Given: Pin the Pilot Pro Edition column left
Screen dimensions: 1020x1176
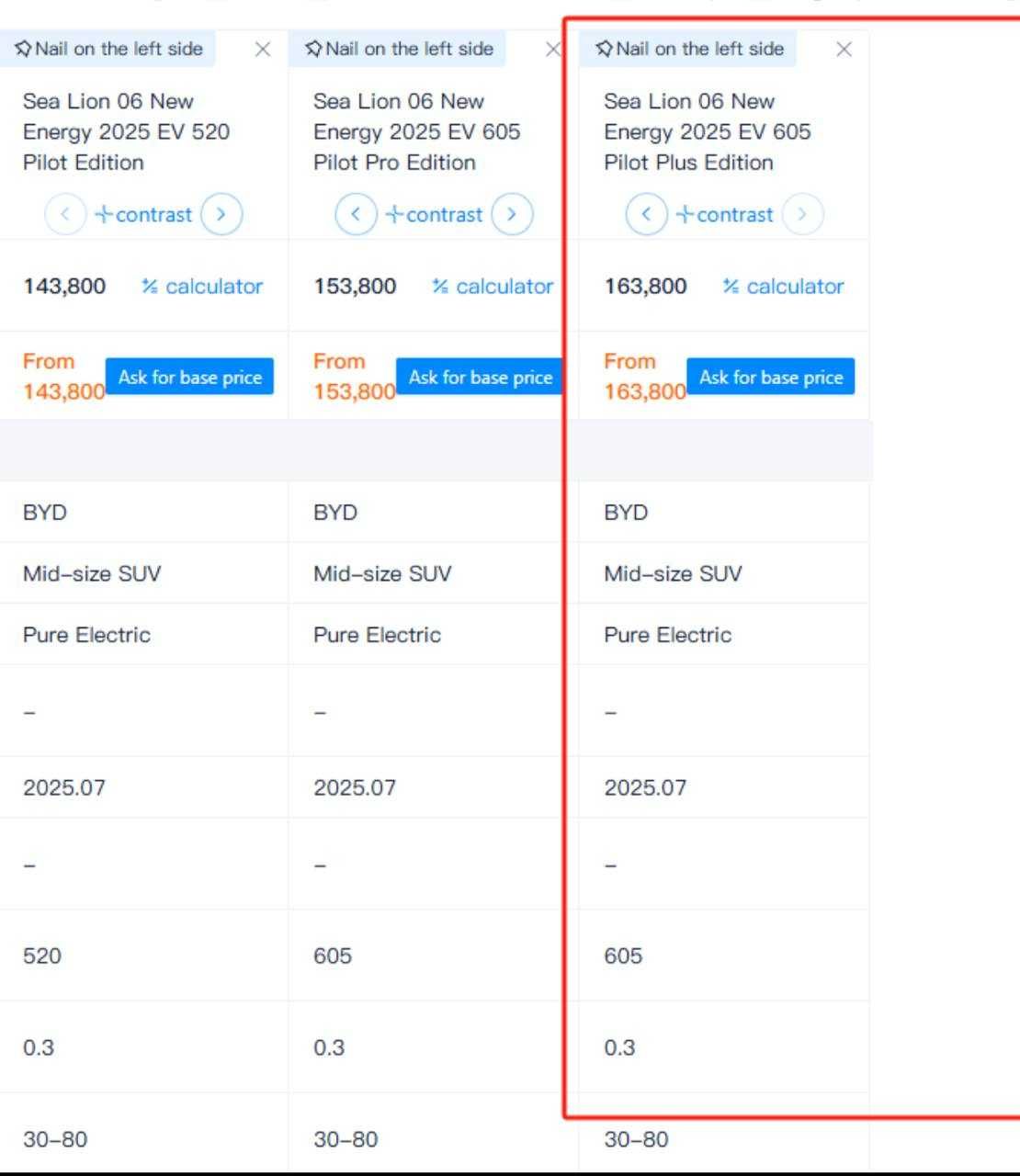Looking at the screenshot, I should point(399,49).
